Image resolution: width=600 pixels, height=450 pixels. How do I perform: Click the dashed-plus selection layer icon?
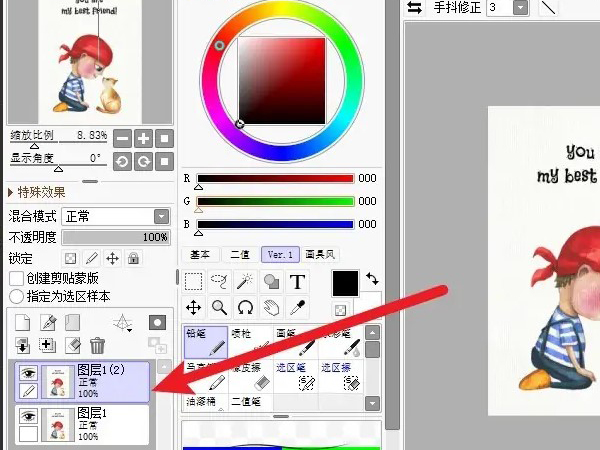coord(47,345)
